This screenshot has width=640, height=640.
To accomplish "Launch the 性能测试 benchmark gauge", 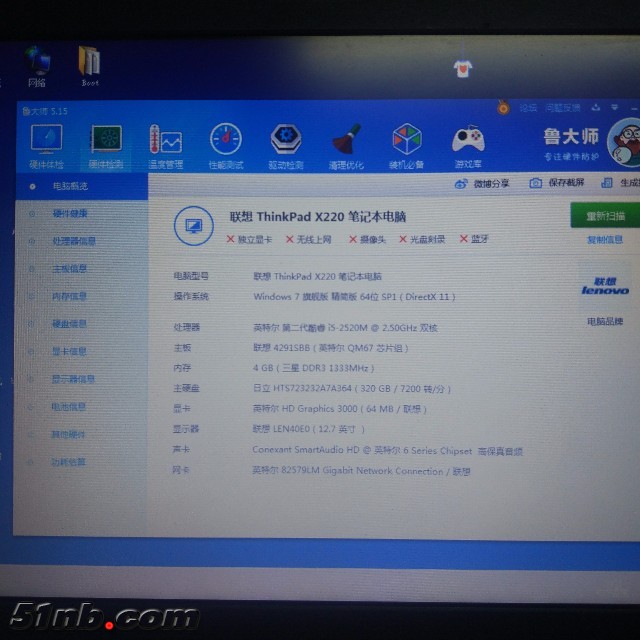I will [226, 147].
